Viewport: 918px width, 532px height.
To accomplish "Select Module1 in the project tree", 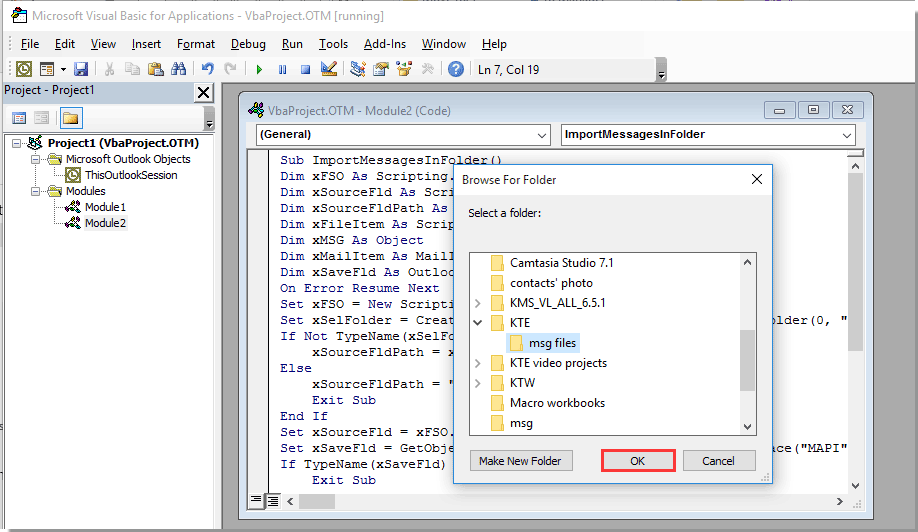I will click(x=105, y=207).
